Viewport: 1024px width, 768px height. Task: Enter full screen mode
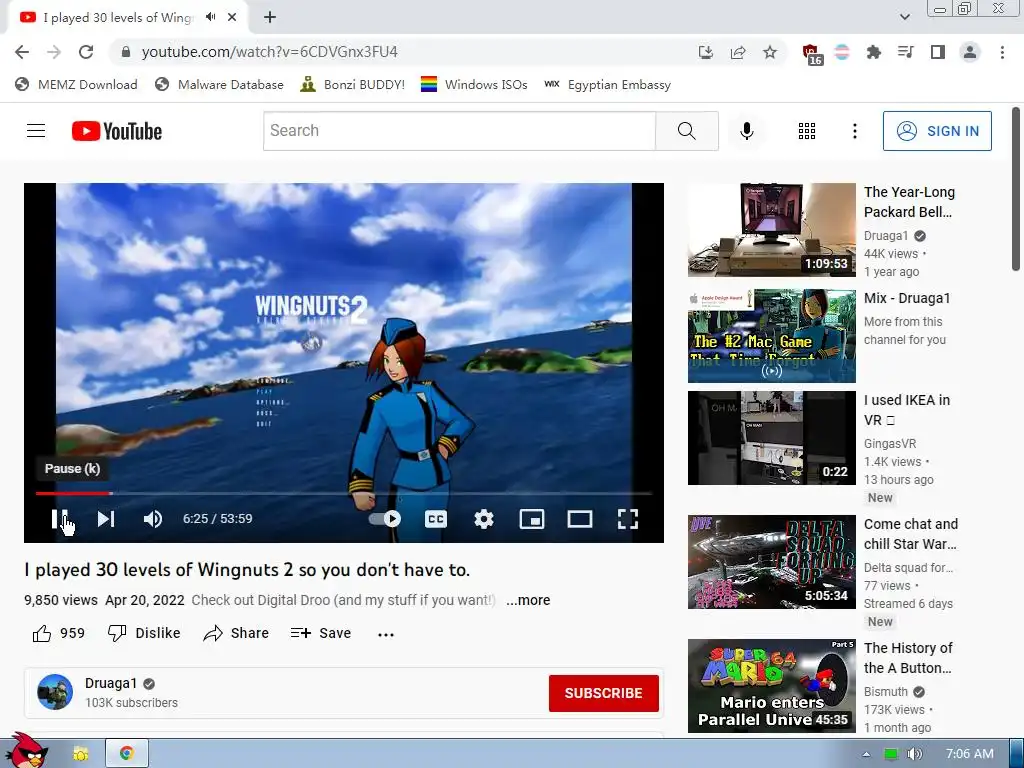coord(628,519)
